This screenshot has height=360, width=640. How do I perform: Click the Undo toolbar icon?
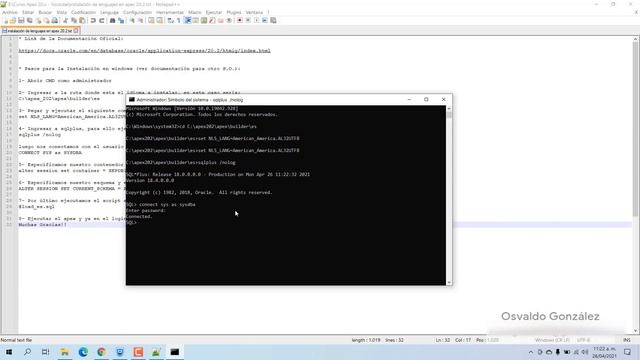[93, 20]
